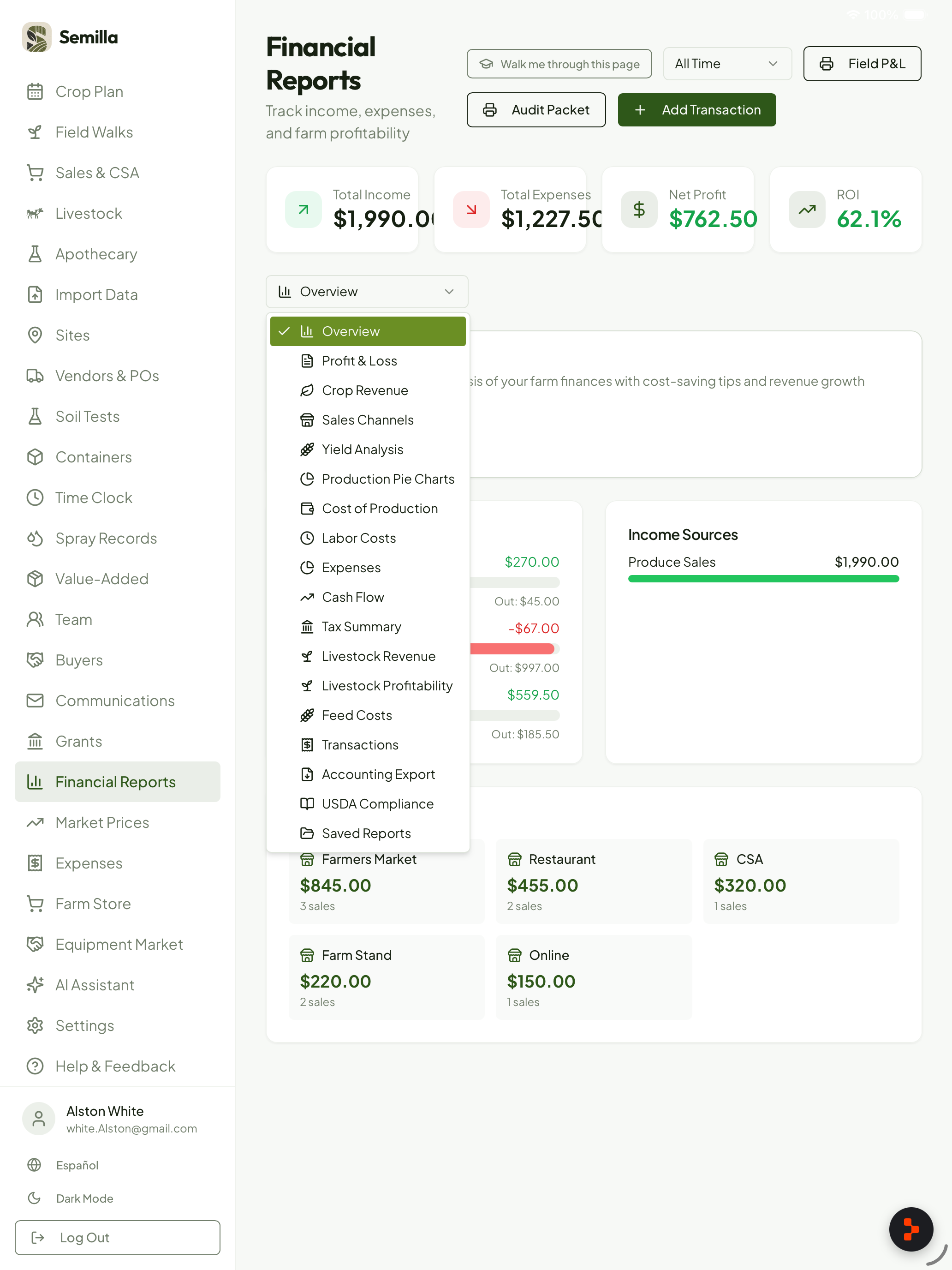Choose Cost of Production option

point(368,509)
